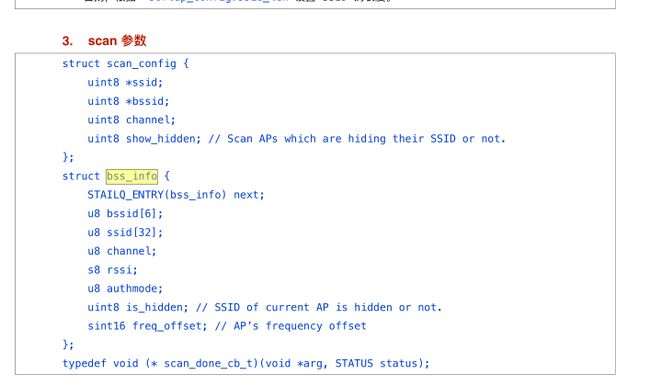
Task: Click the 'STAILQ_ENTRY(bss_info) next;' line
Action: pyautogui.click(x=176, y=195)
